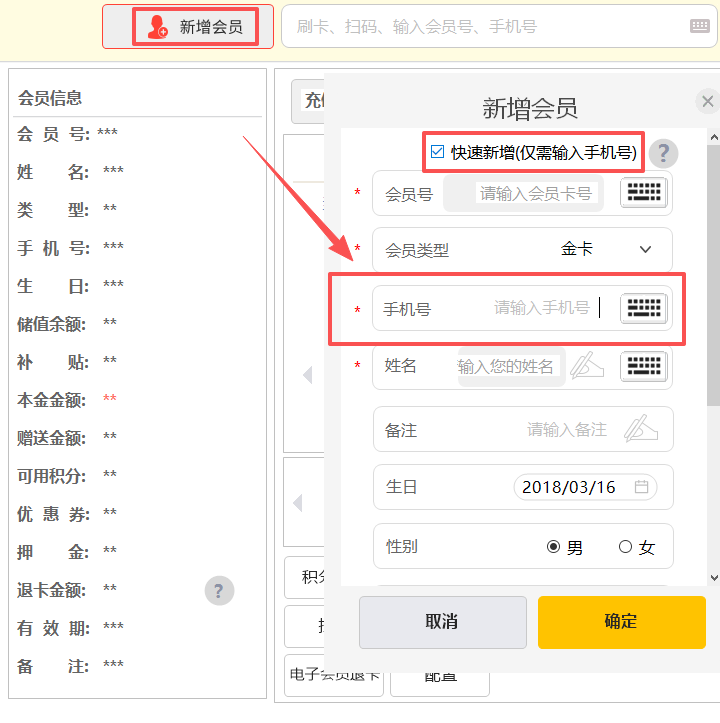This screenshot has height=723, width=720.
Task: Click the 手机号 input field
Action: pyautogui.click(x=540, y=309)
